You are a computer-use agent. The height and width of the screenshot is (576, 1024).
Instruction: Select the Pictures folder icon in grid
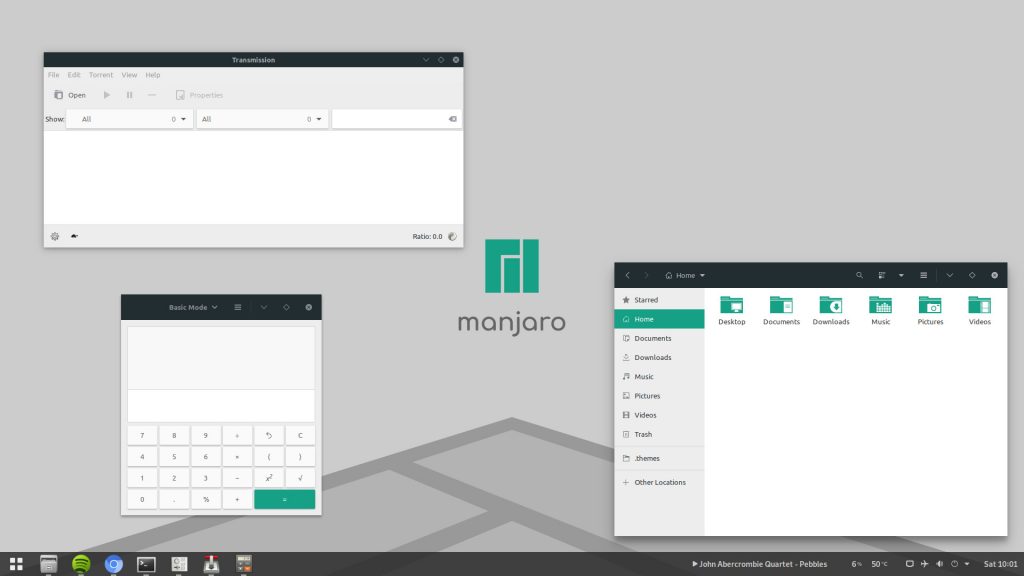pos(930,310)
